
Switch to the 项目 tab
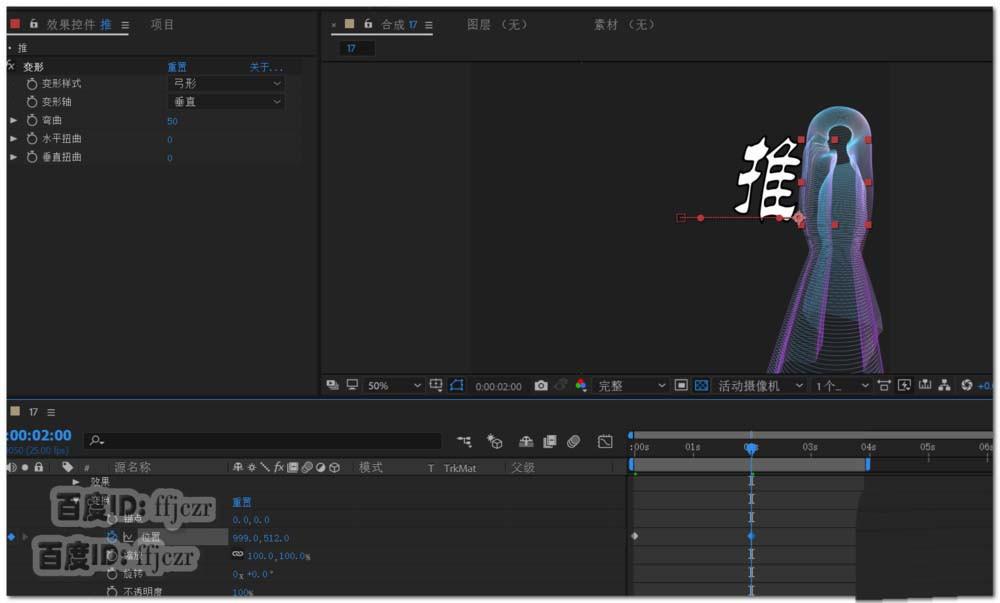pos(163,24)
